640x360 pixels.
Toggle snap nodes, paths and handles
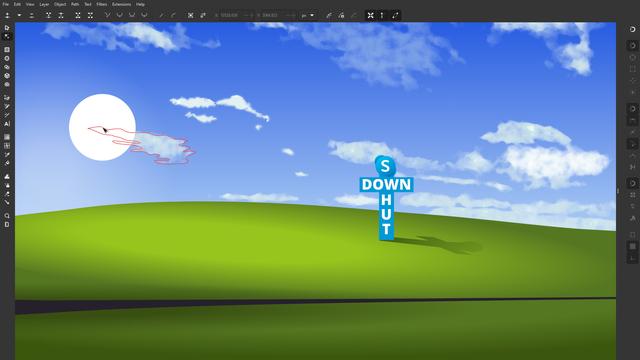click(632, 109)
